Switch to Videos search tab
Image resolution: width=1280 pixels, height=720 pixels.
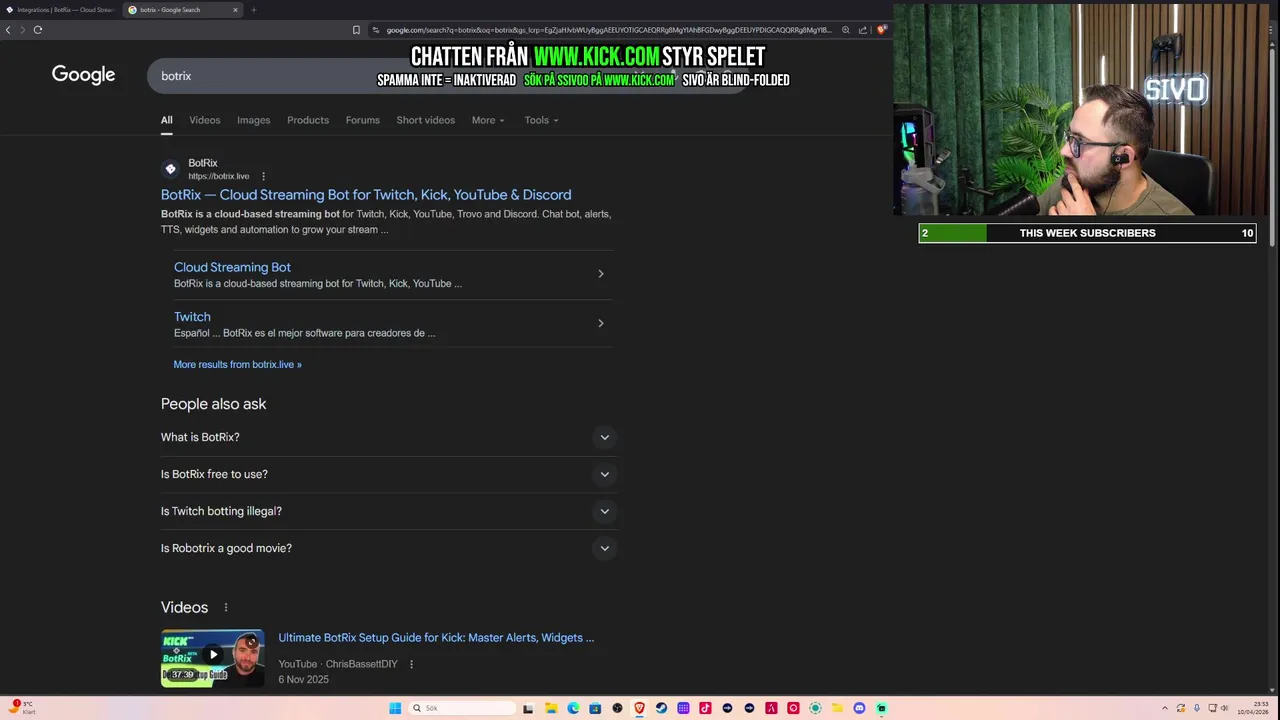tap(205, 120)
